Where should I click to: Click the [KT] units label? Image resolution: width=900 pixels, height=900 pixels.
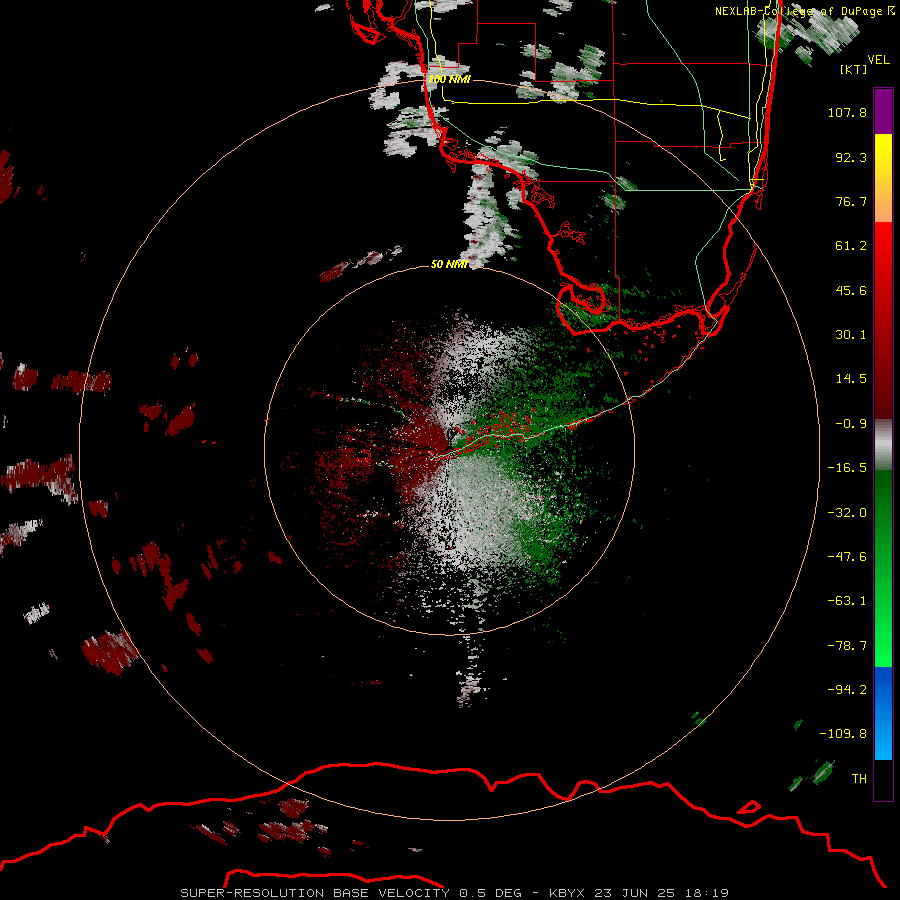coord(854,69)
